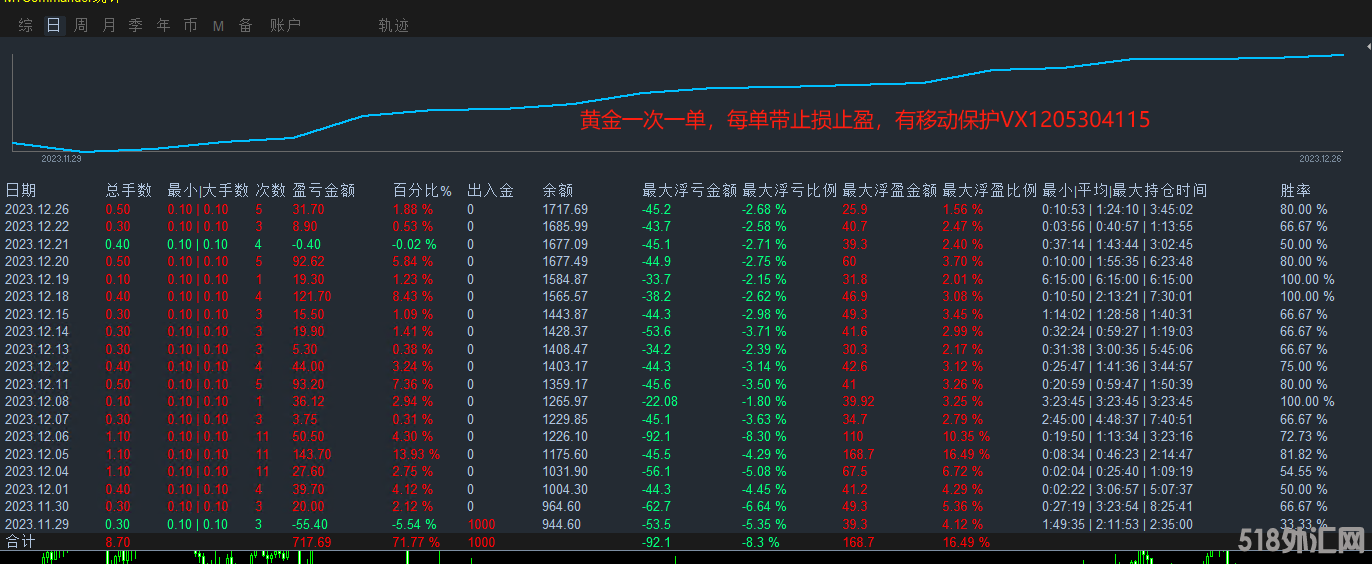The width and height of the screenshot is (1372, 564).
Task: Open the 币 symbol tab
Action: point(190,26)
